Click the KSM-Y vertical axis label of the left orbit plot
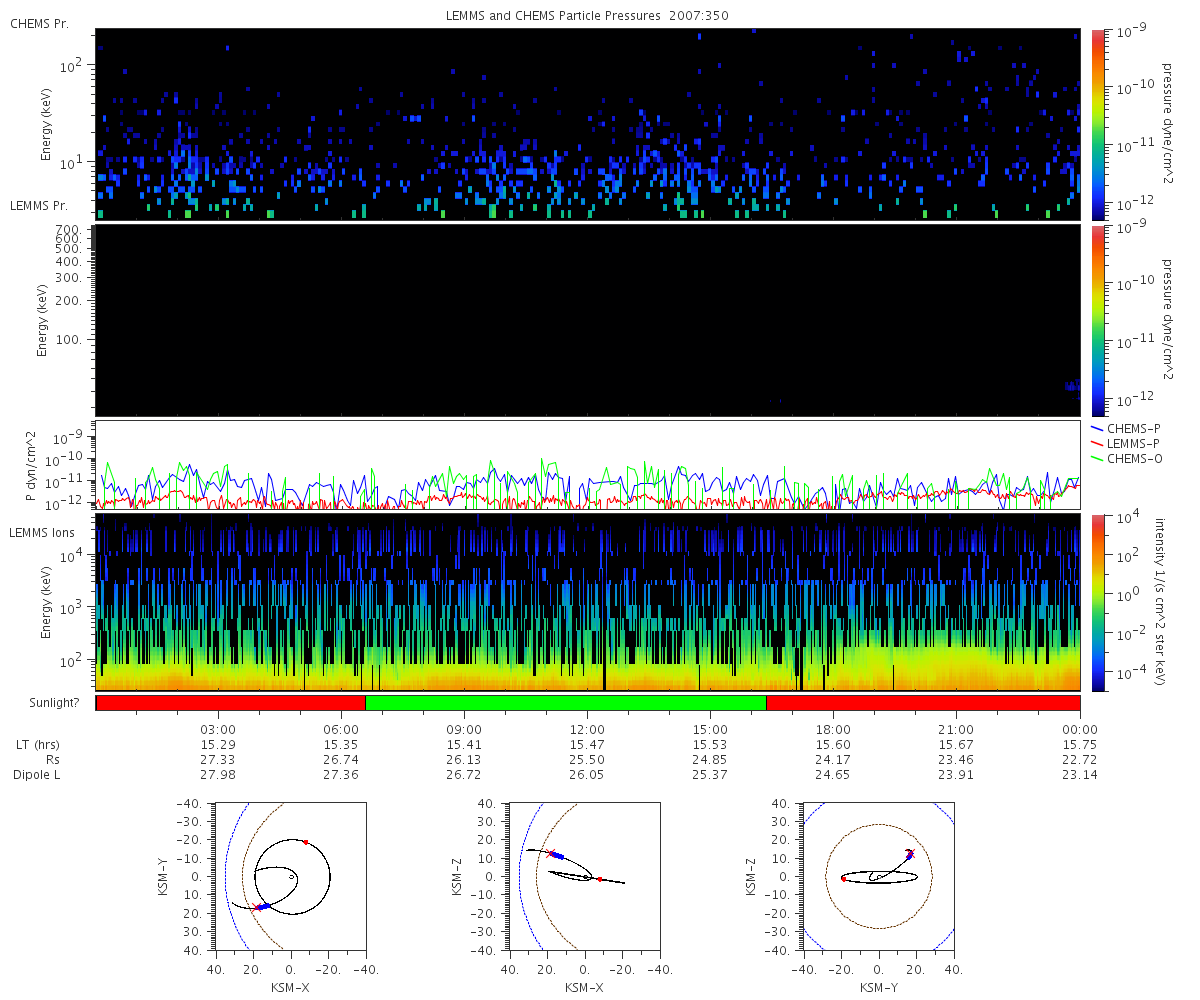Viewport: 1200px width, 1000px height. [x=163, y=876]
